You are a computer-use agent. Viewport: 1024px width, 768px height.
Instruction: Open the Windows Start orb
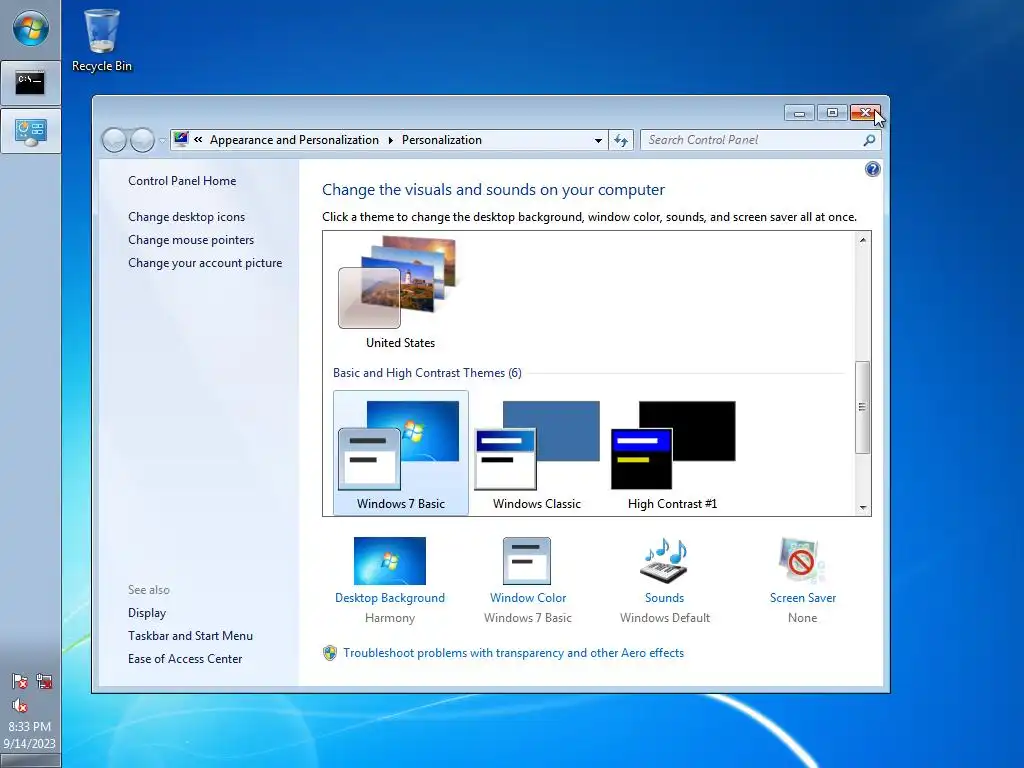click(31, 29)
